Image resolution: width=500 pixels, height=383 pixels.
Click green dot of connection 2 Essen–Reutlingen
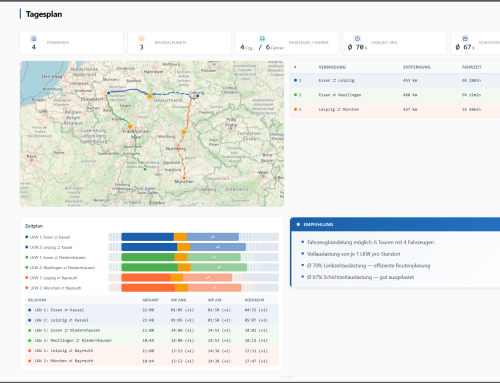point(295,95)
